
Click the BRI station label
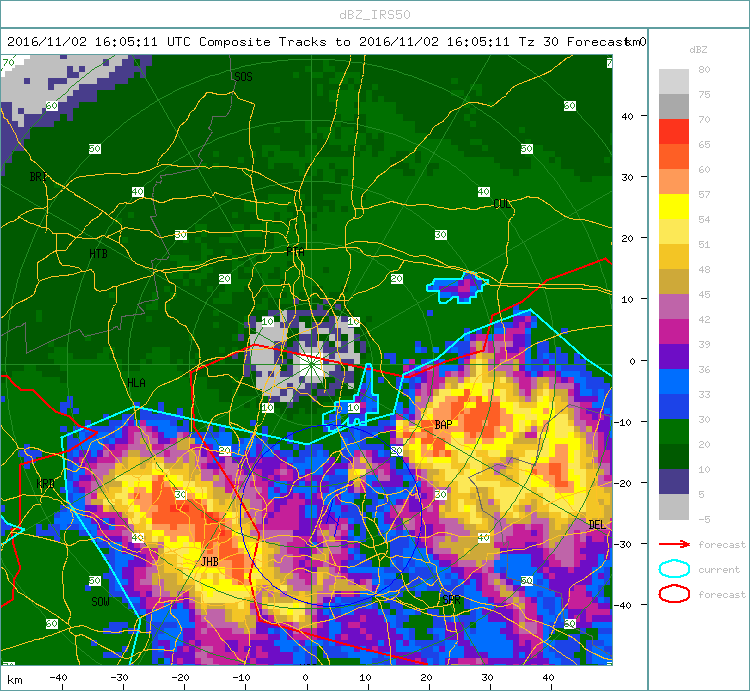point(38,176)
